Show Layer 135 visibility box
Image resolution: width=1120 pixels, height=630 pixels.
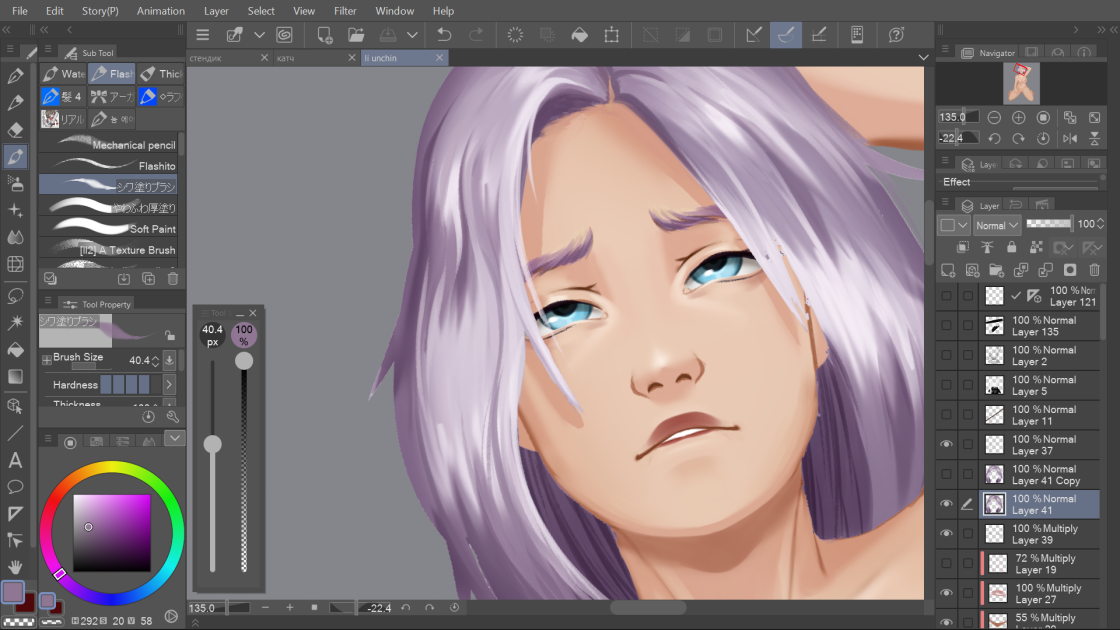(x=946, y=326)
